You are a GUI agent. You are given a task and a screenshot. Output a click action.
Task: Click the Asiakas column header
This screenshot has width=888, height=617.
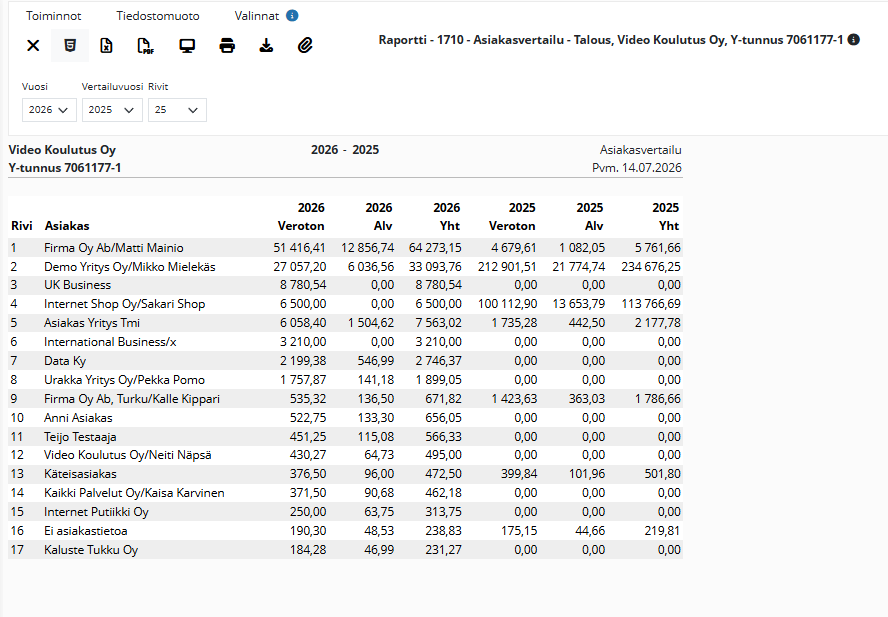[x=67, y=226]
